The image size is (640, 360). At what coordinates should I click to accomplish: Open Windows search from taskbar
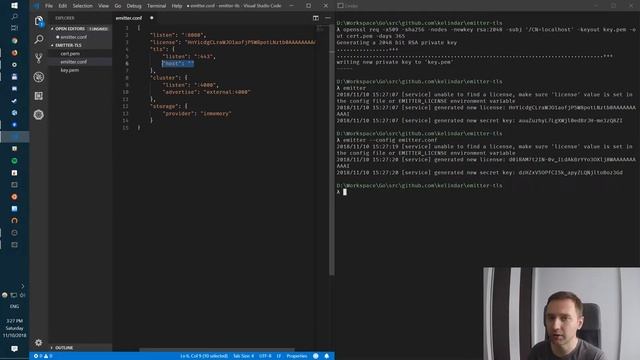14,17
